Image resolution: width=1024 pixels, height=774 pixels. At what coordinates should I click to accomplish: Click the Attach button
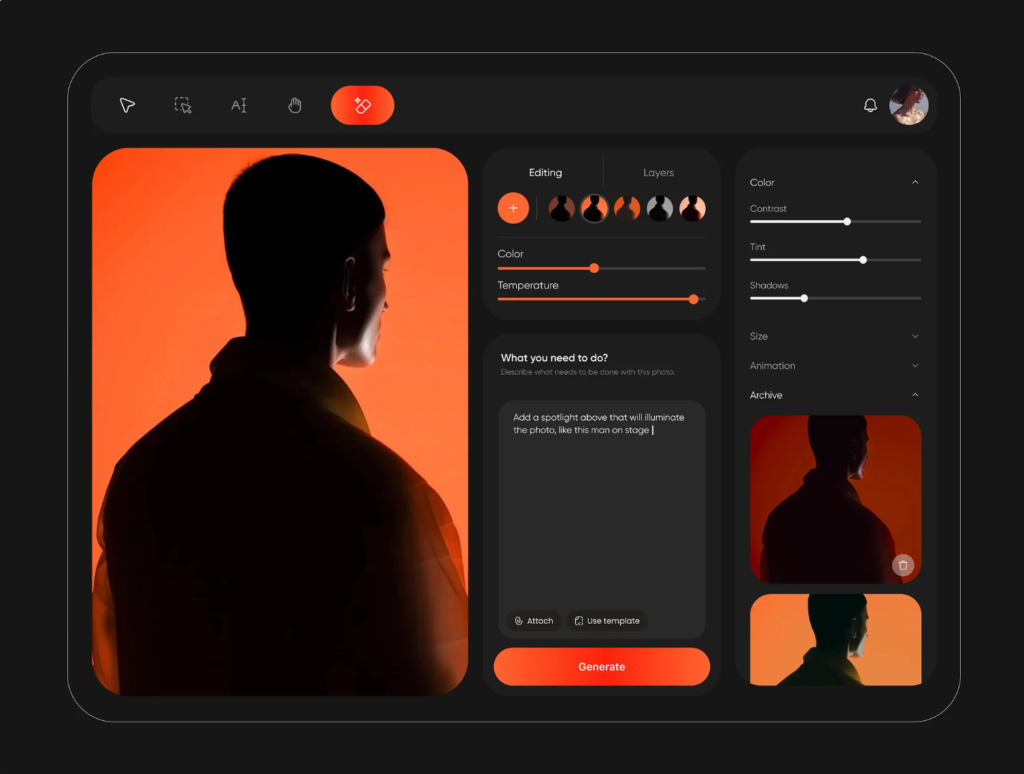(534, 621)
